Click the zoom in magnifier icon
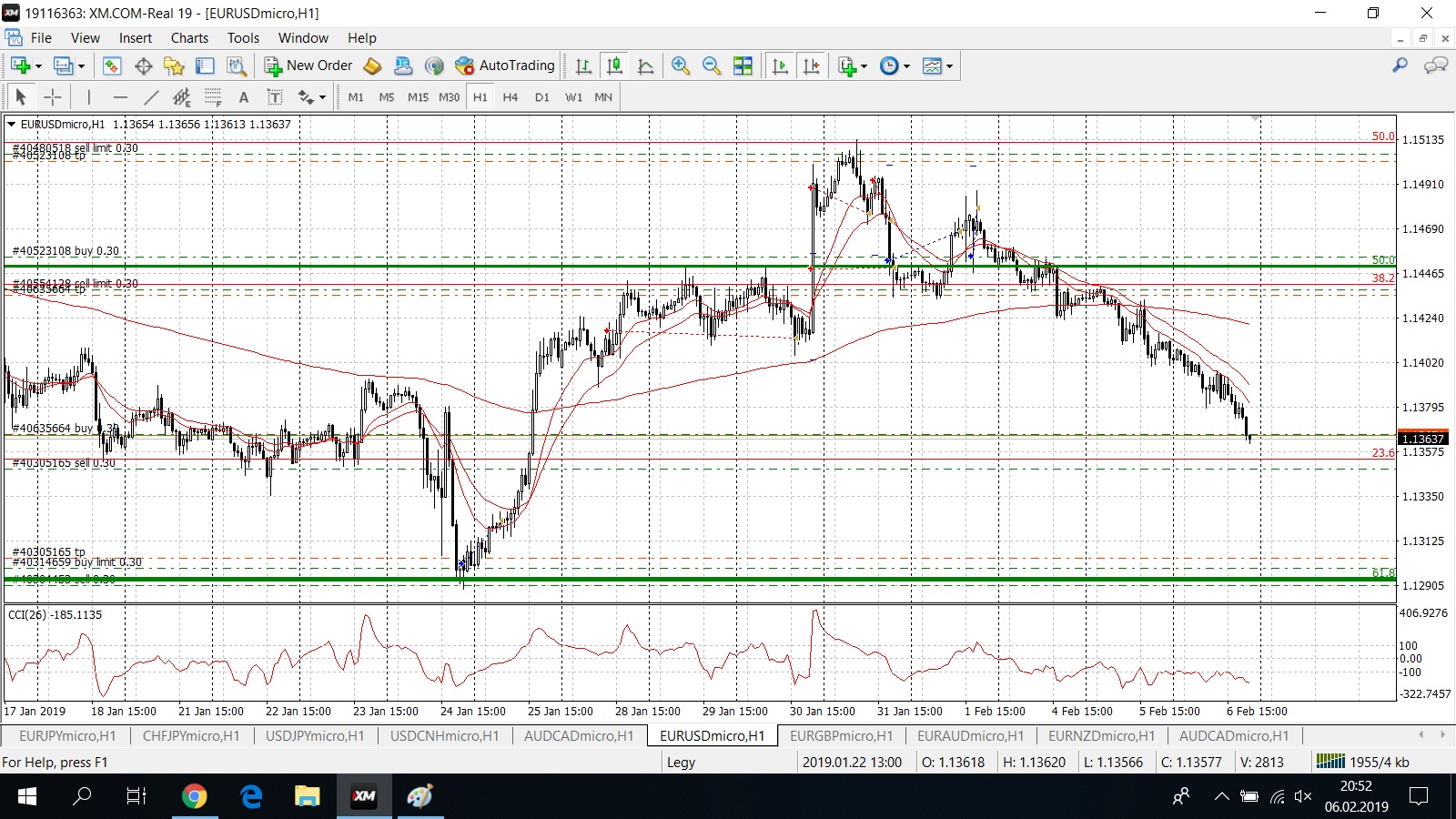Image resolution: width=1456 pixels, height=819 pixels. click(680, 66)
